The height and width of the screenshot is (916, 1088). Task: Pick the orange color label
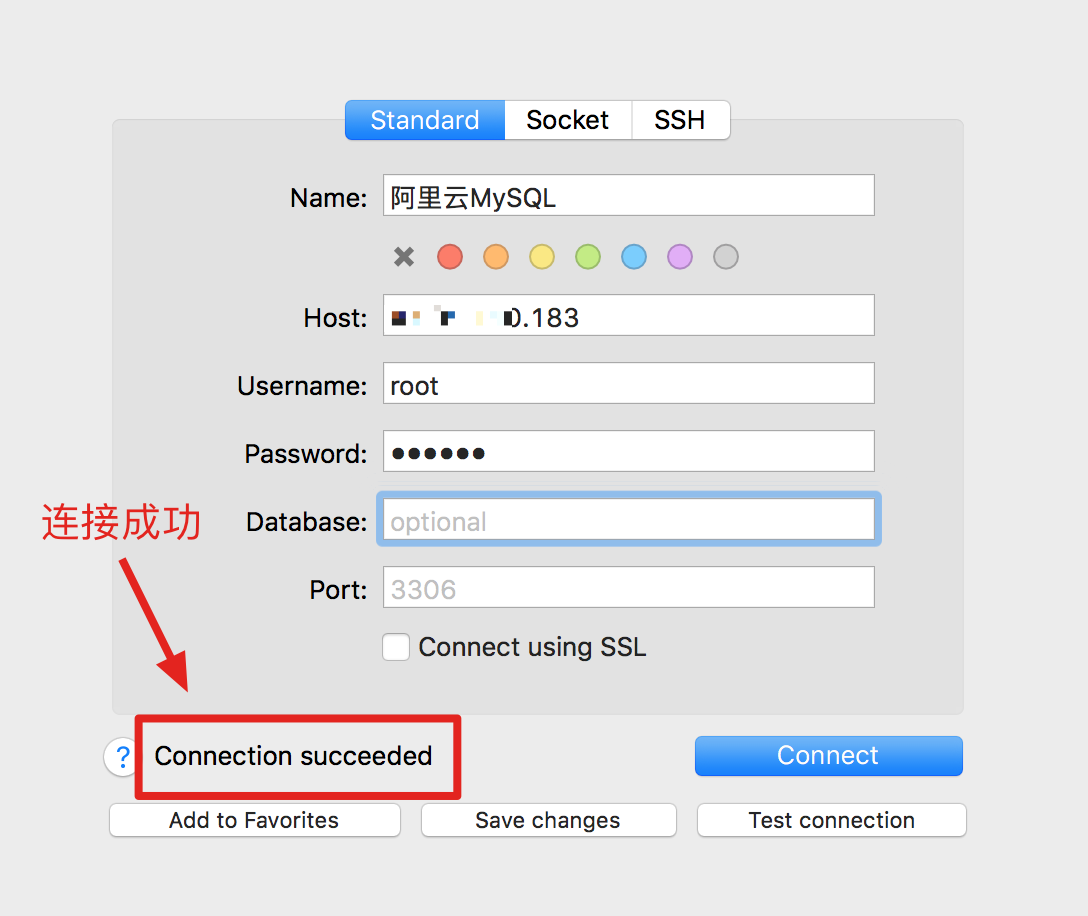point(495,257)
